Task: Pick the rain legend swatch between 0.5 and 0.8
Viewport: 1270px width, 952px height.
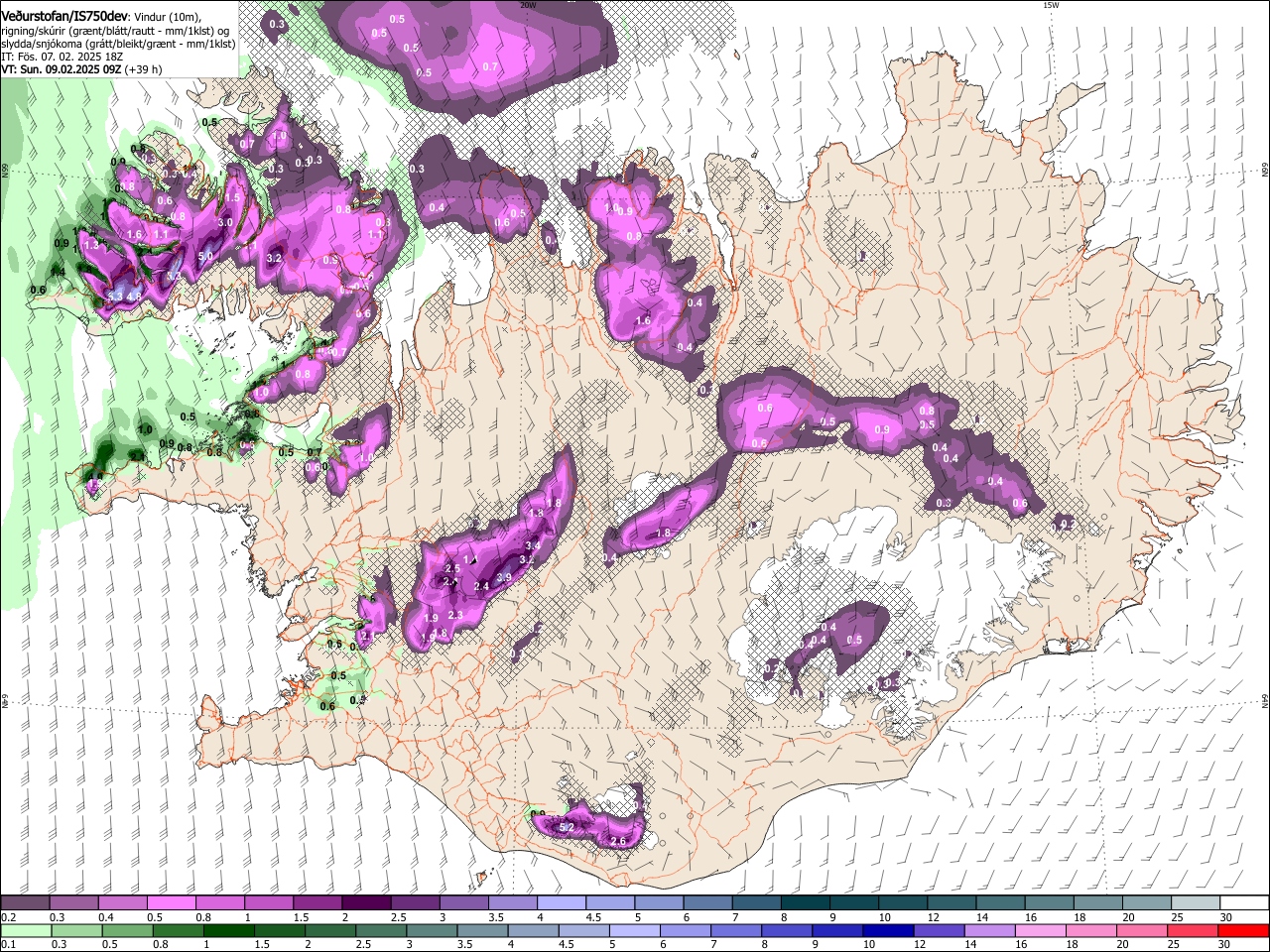Action: pos(127,930)
